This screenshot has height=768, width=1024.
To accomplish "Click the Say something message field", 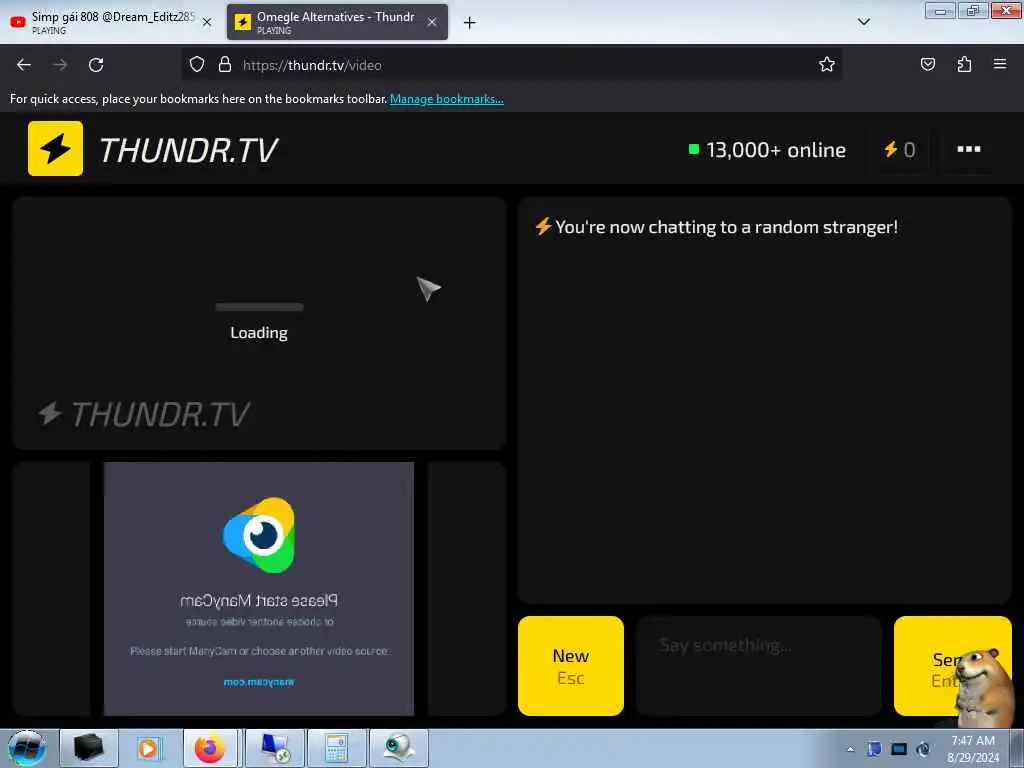I will [759, 665].
